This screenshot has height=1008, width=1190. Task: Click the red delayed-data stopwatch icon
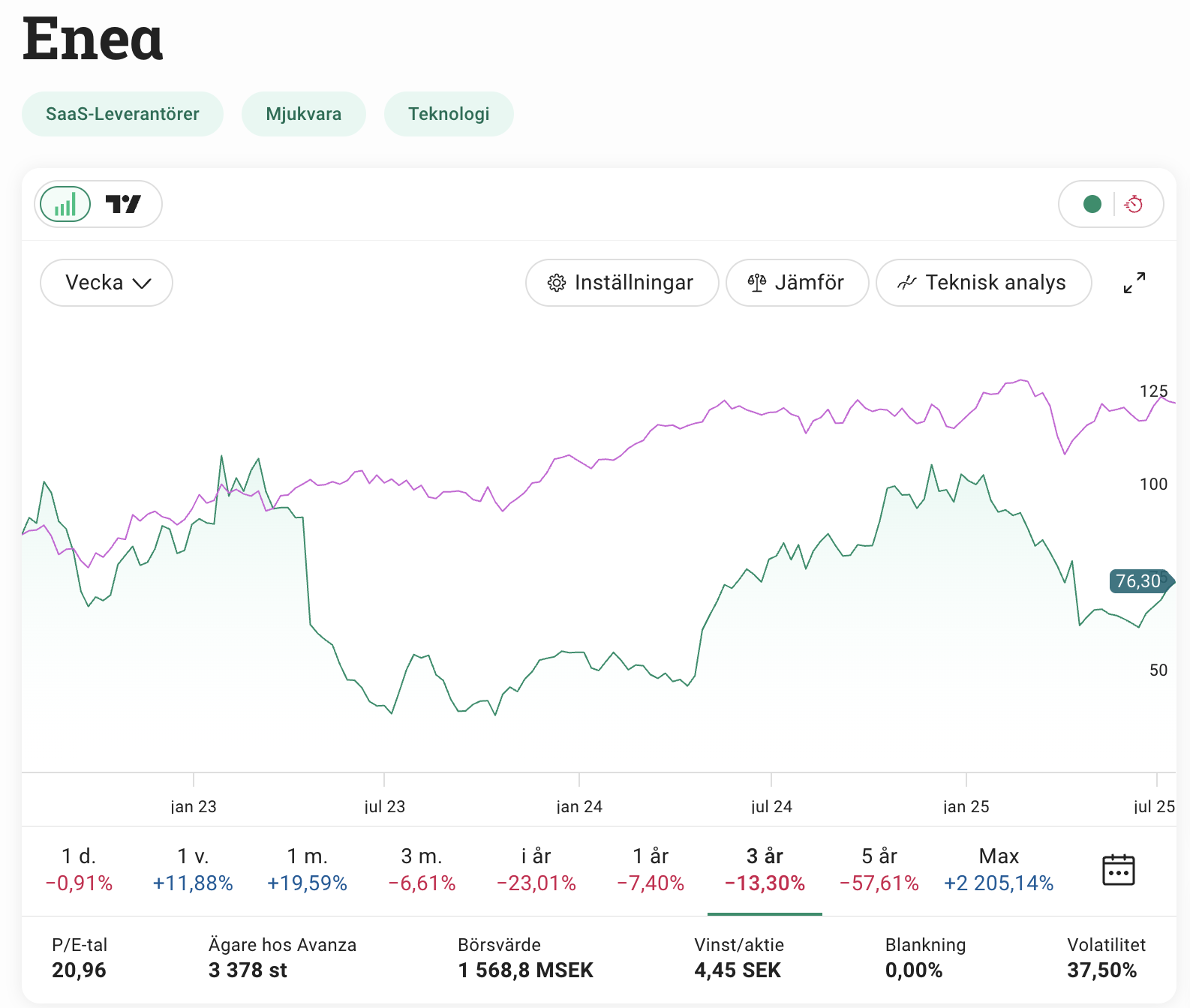[x=1134, y=204]
